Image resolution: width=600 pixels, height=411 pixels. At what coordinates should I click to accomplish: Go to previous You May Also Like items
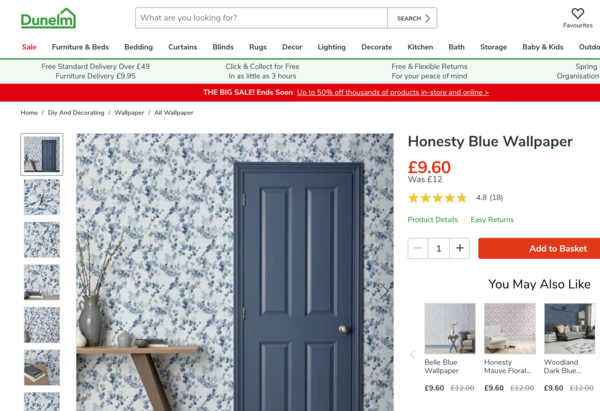tap(412, 355)
